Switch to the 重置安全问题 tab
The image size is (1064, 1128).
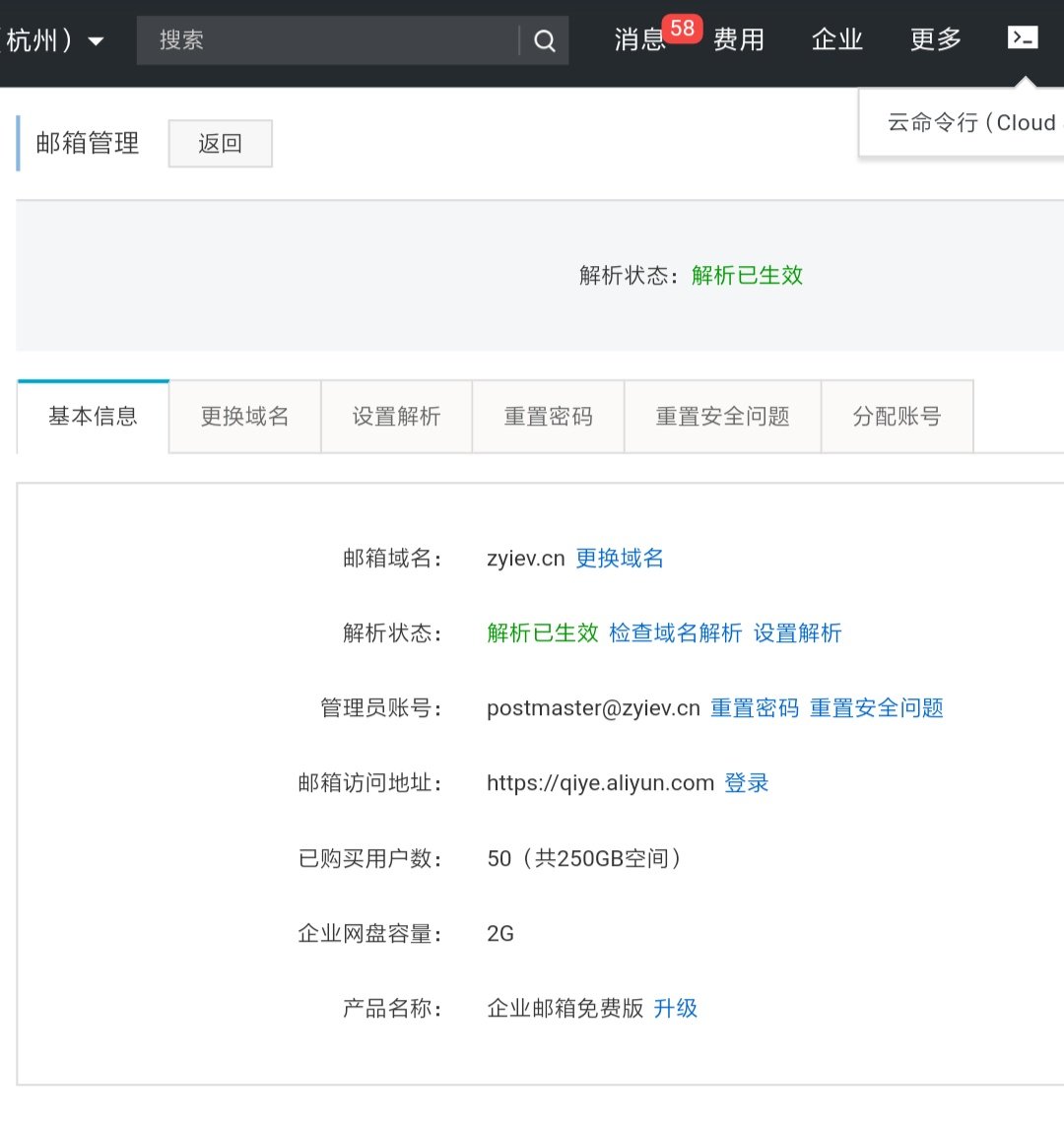coord(722,417)
